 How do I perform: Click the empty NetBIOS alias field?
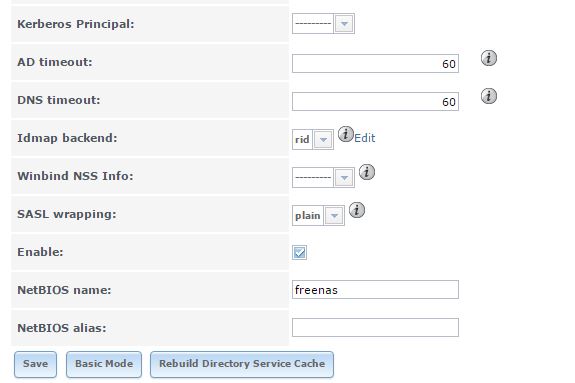375,328
